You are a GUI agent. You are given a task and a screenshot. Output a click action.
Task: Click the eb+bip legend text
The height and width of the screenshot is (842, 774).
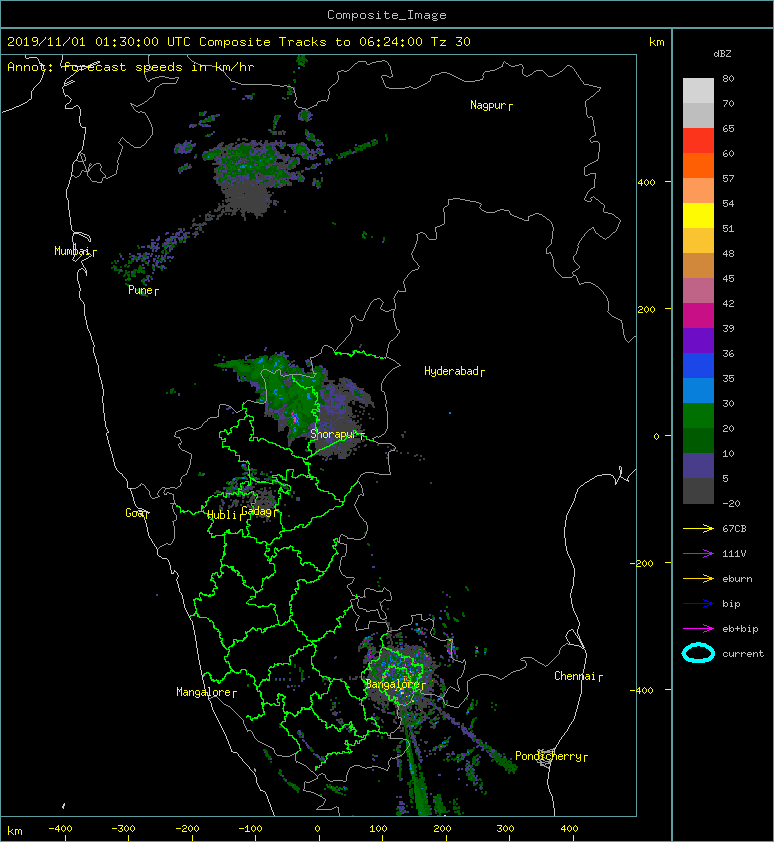[740, 629]
